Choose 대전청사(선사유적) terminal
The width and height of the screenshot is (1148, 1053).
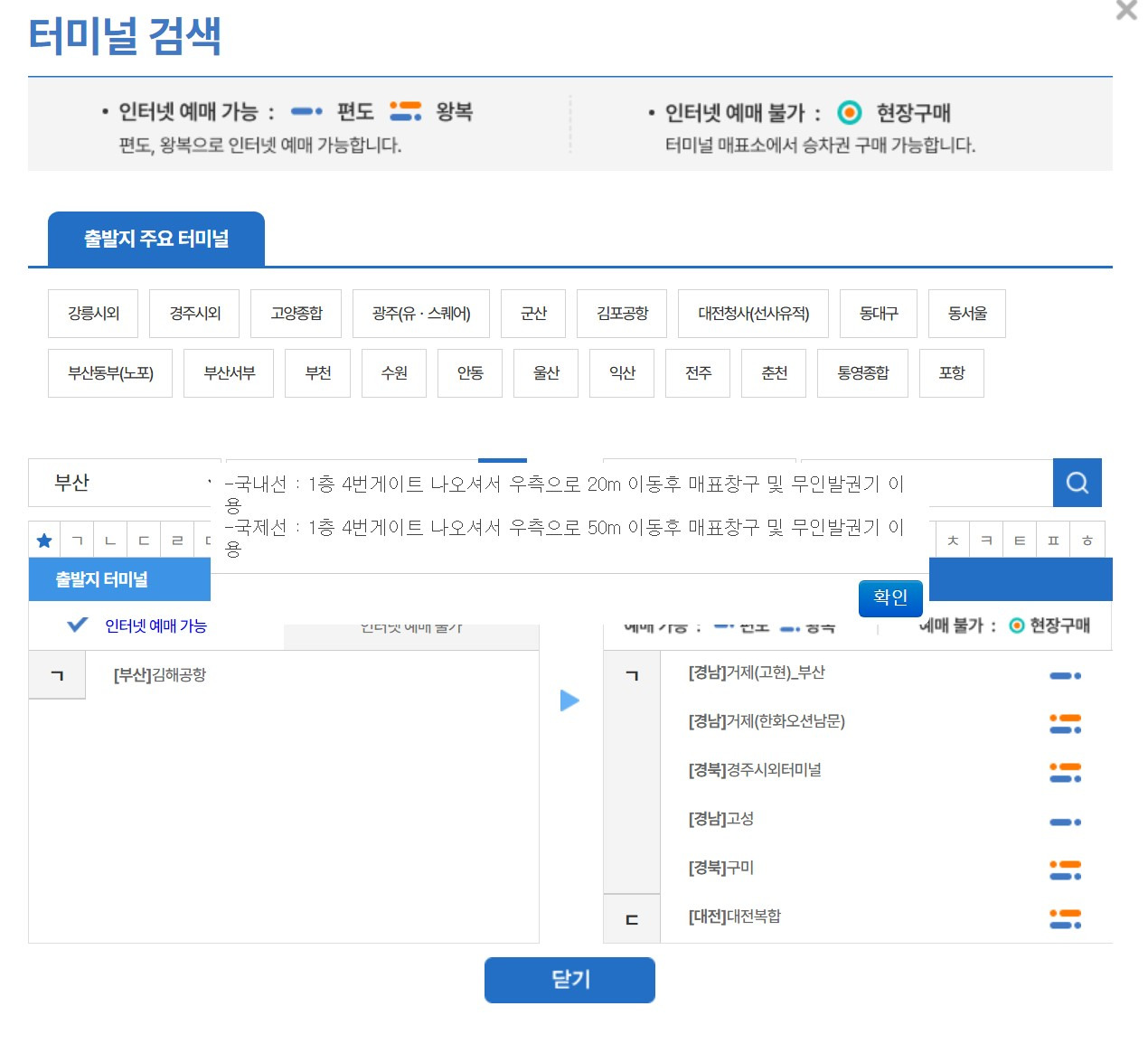[x=753, y=314]
